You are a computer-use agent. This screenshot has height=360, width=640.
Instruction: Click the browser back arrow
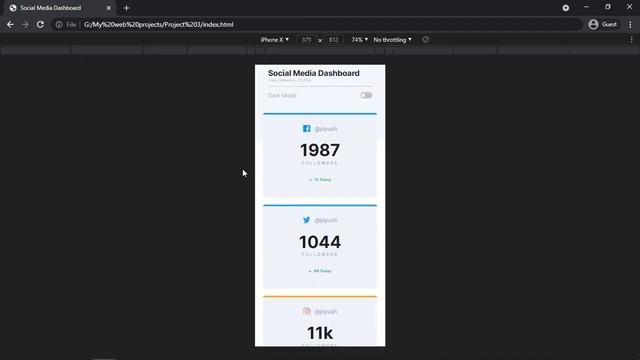click(x=10, y=24)
